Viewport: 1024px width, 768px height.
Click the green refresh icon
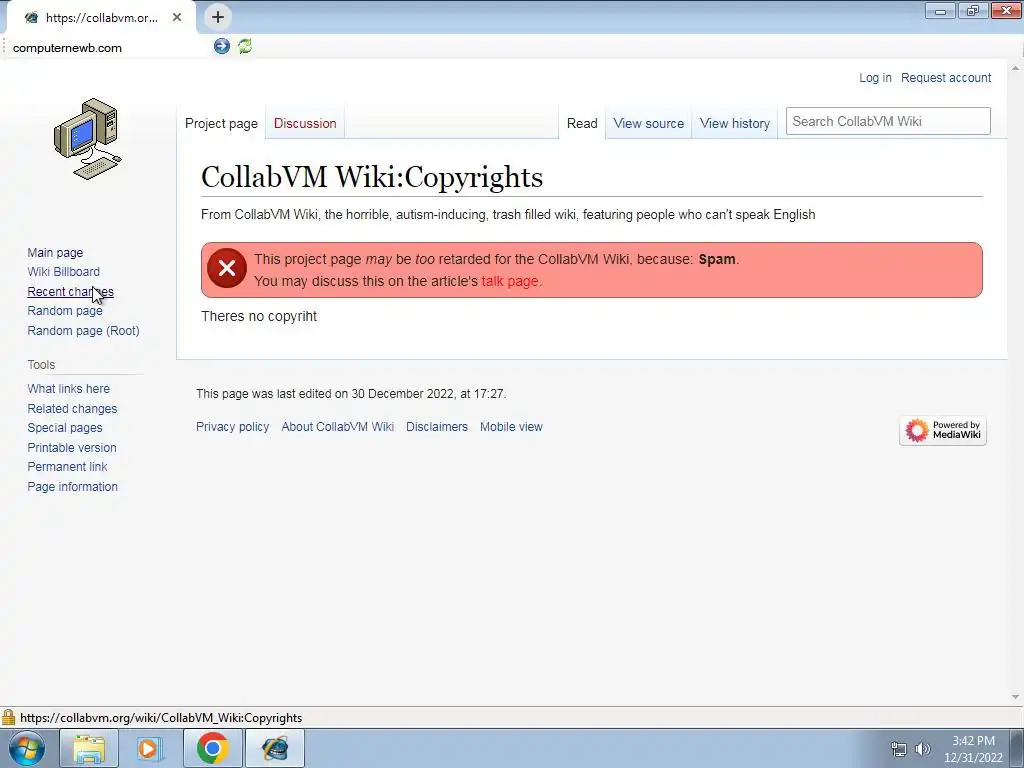[245, 46]
